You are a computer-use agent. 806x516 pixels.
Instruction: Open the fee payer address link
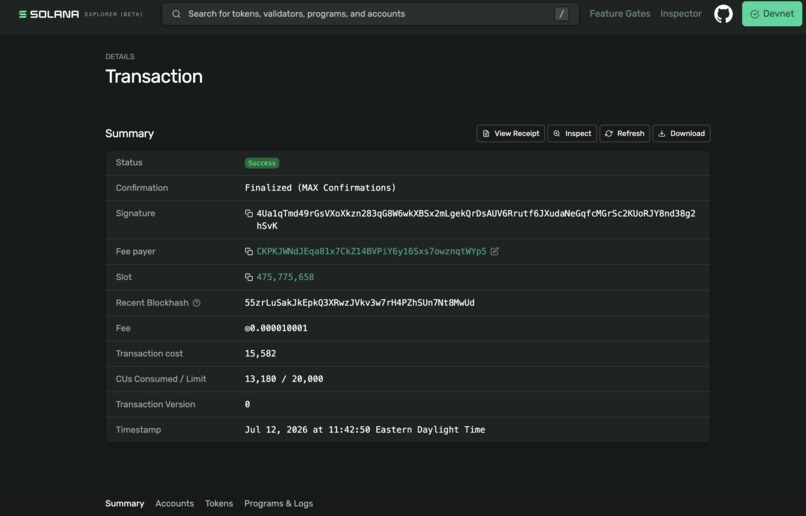[371, 251]
